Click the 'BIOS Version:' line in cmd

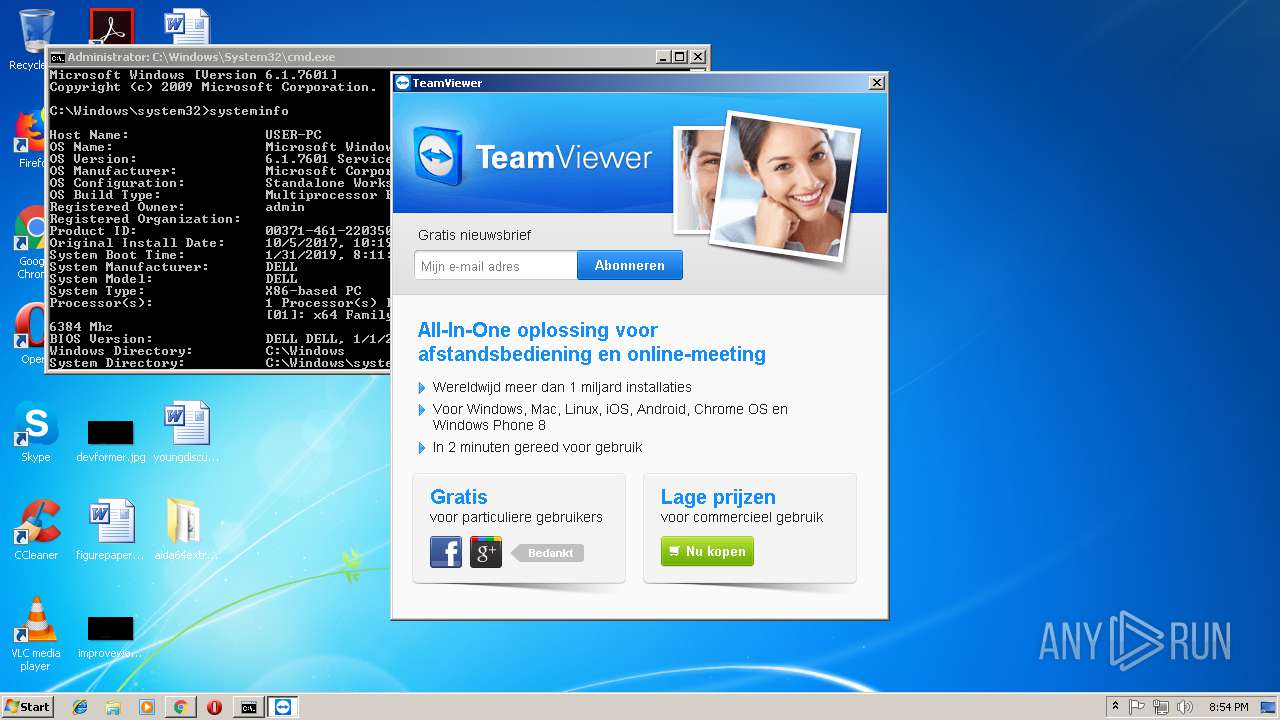220,339
